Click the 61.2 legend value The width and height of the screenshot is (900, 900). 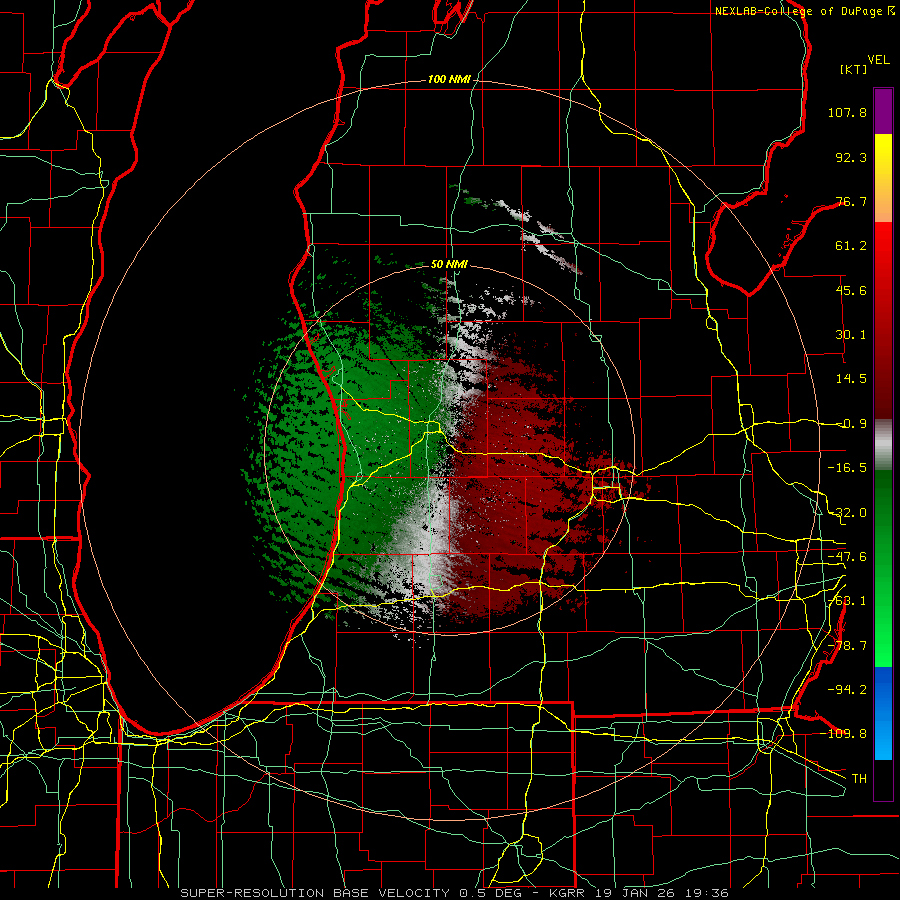point(851,246)
